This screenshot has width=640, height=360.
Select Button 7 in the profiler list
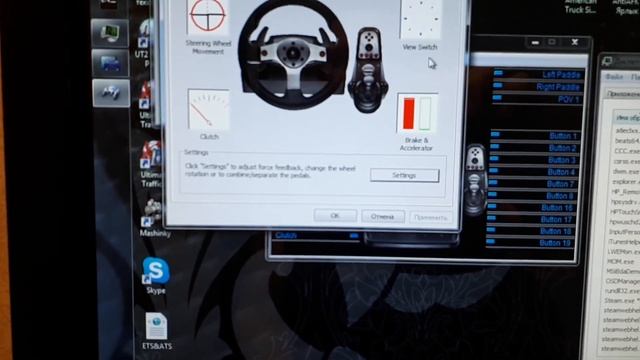[533, 184]
